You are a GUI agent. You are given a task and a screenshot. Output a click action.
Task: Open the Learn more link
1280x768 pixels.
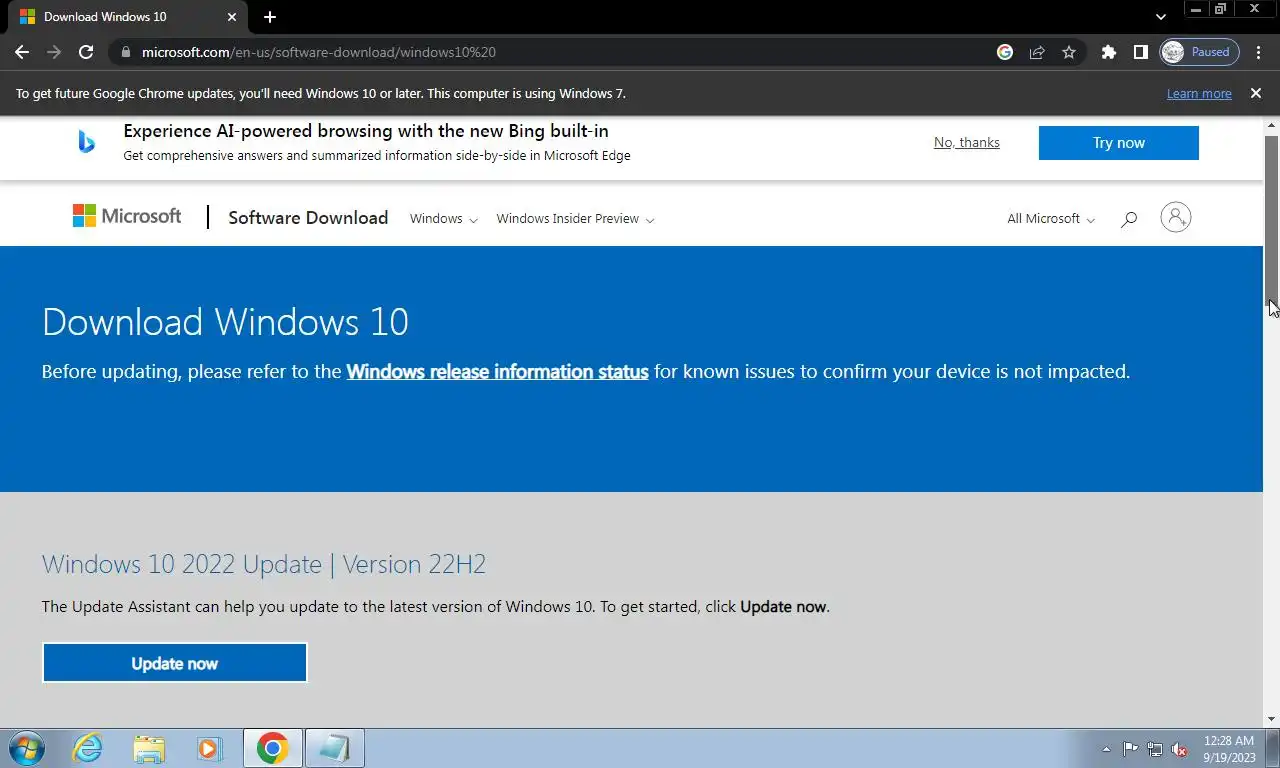coord(1199,93)
